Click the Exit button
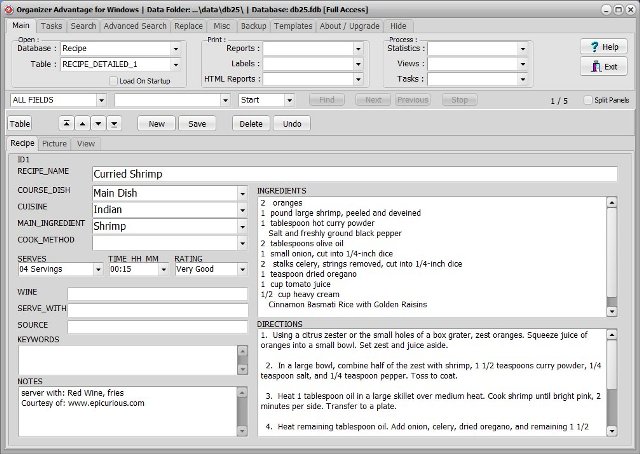Viewport: 640px width, 454px height. coord(604,67)
